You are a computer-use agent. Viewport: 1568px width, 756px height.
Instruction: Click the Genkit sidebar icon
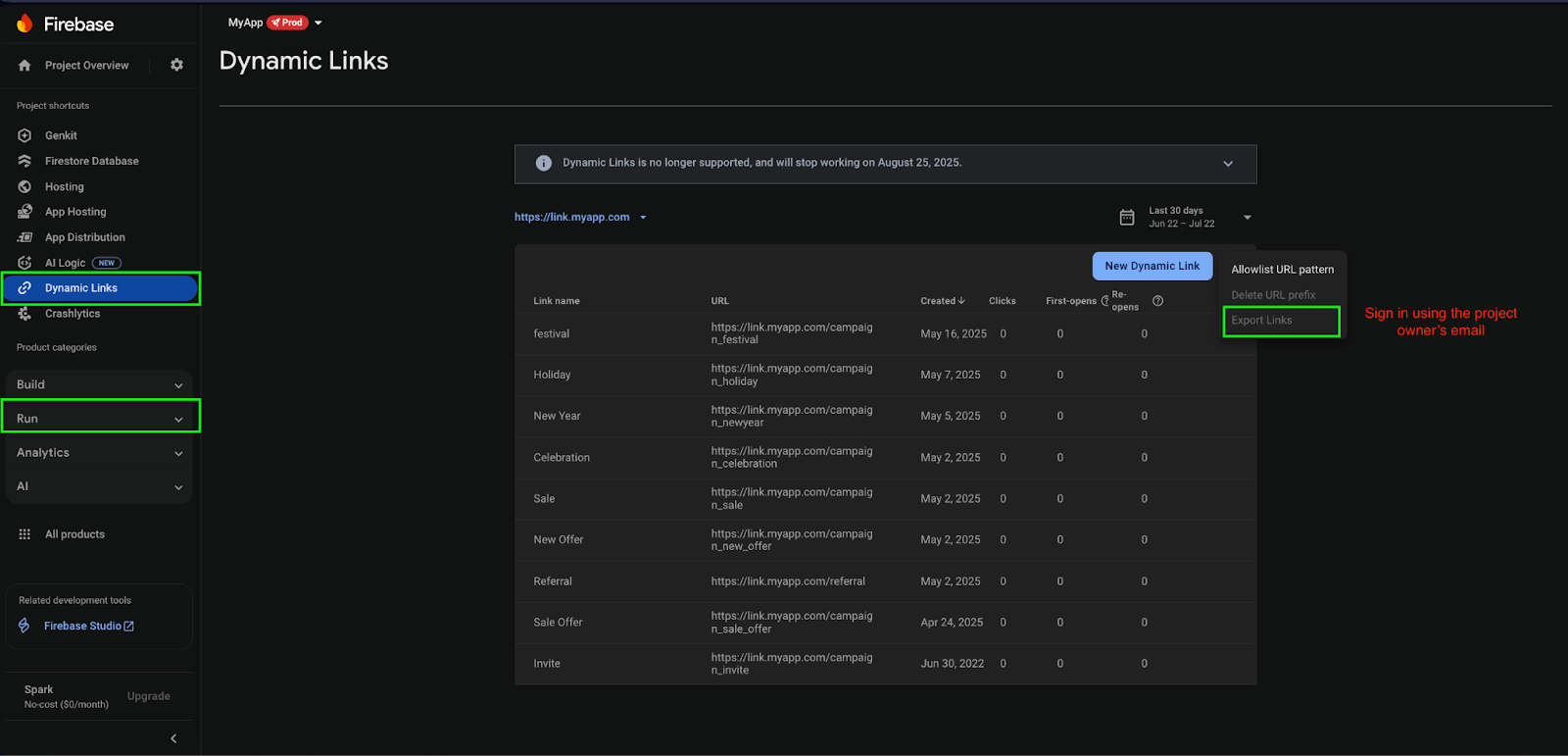point(24,135)
